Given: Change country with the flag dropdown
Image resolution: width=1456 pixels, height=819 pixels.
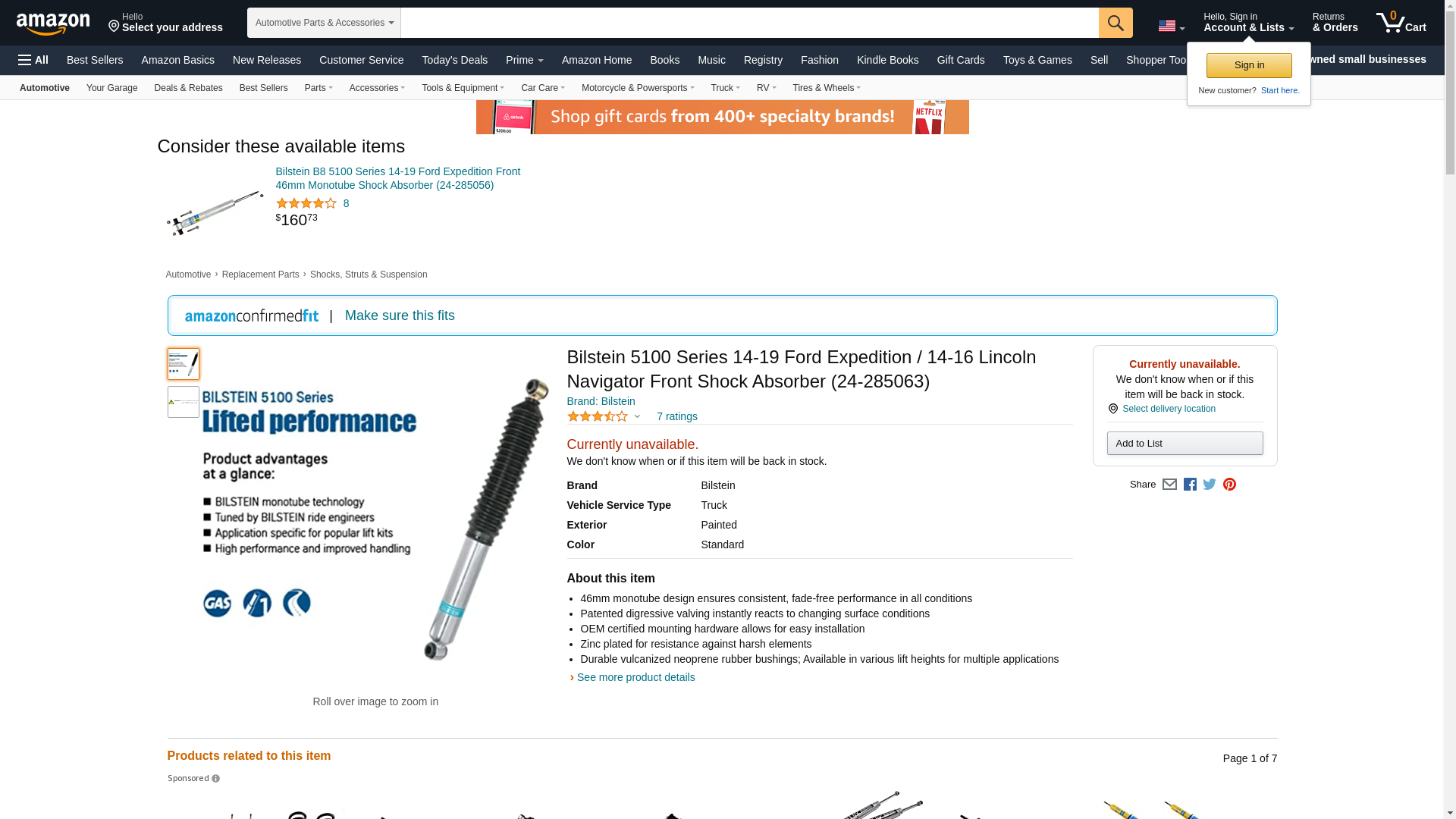Looking at the screenshot, I should pos(1172,26).
